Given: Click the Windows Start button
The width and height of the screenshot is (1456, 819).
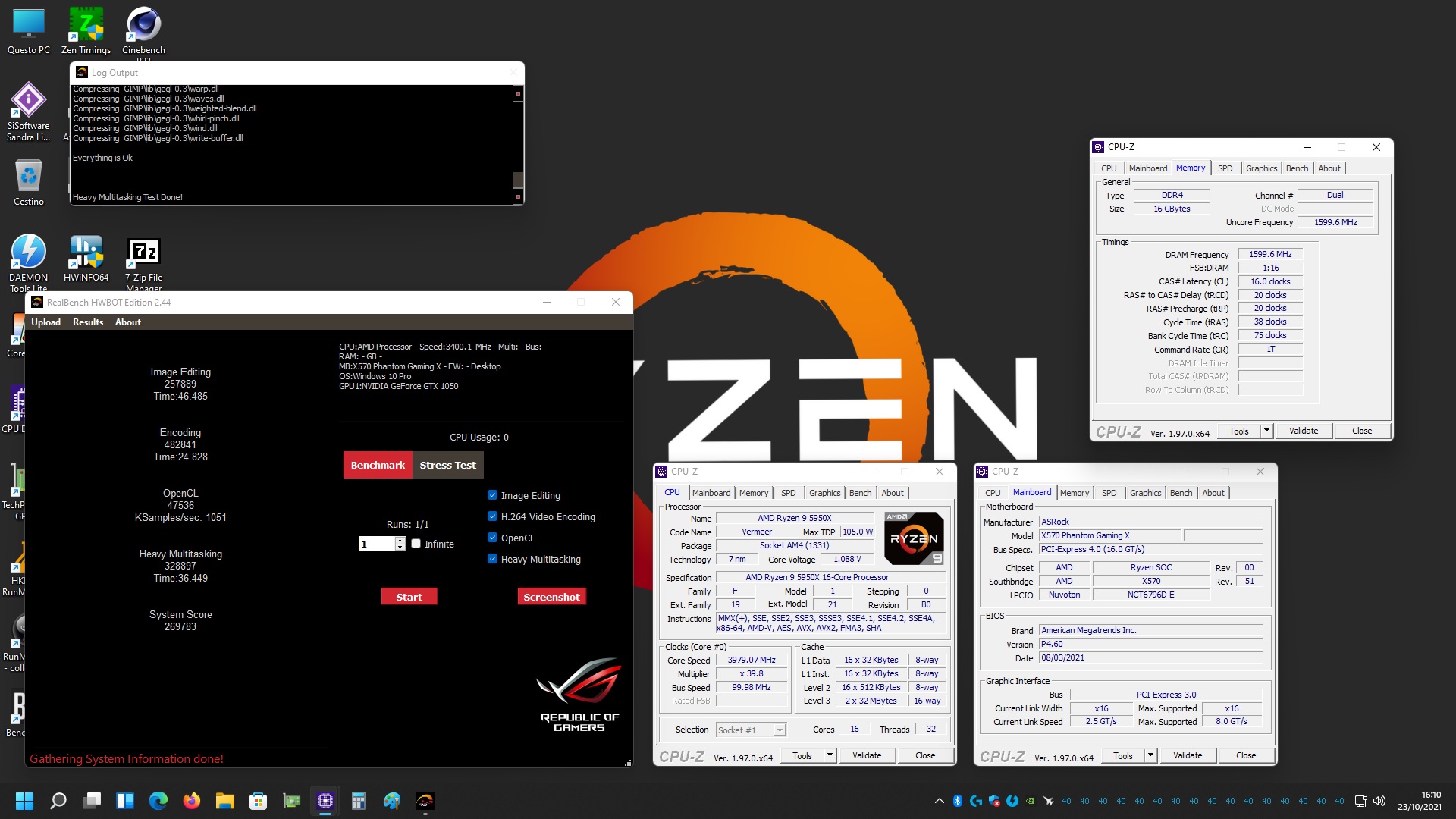Looking at the screenshot, I should tap(24, 801).
